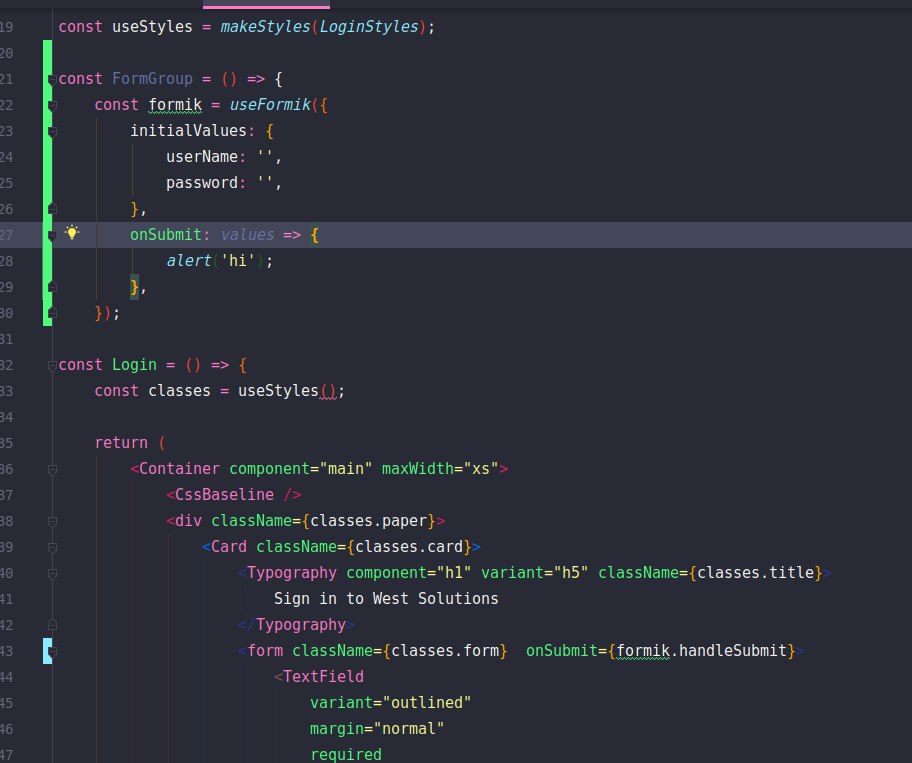Click the TextField tag name
Image resolution: width=912 pixels, height=763 pixels.
[323, 676]
